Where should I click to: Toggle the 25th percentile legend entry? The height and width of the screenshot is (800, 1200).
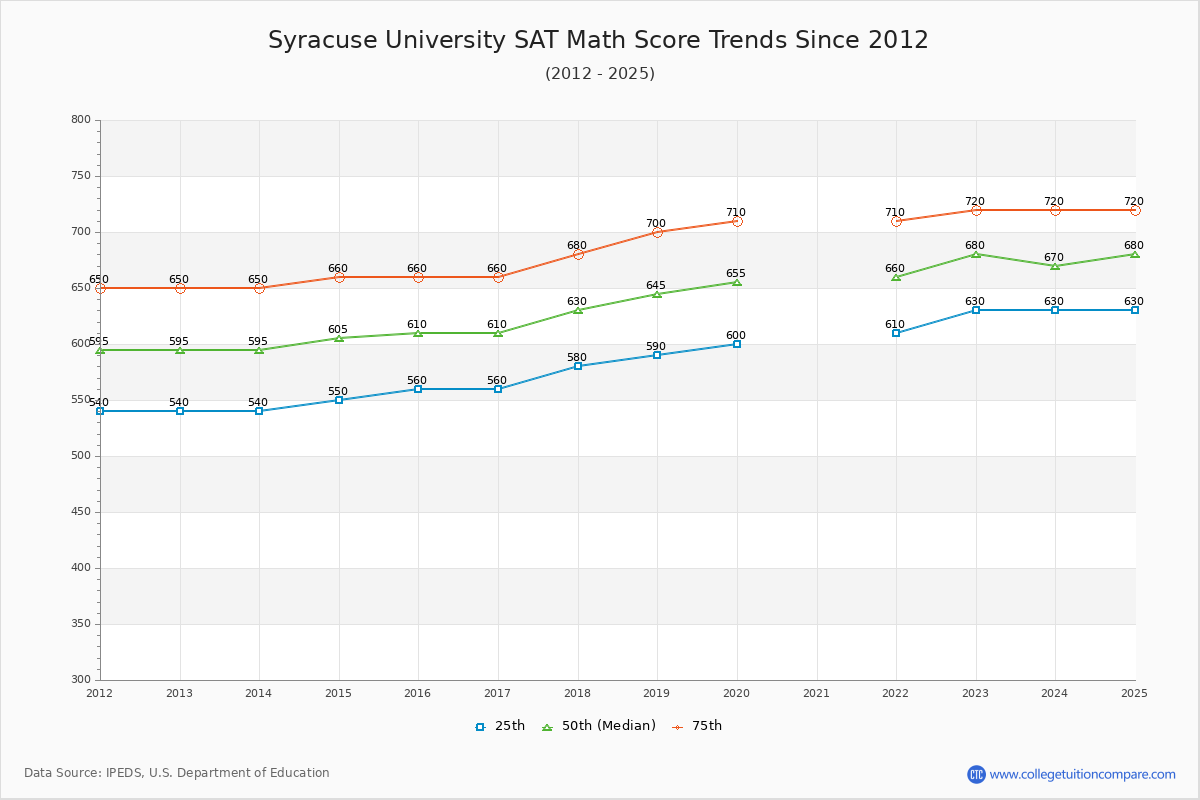point(500,726)
